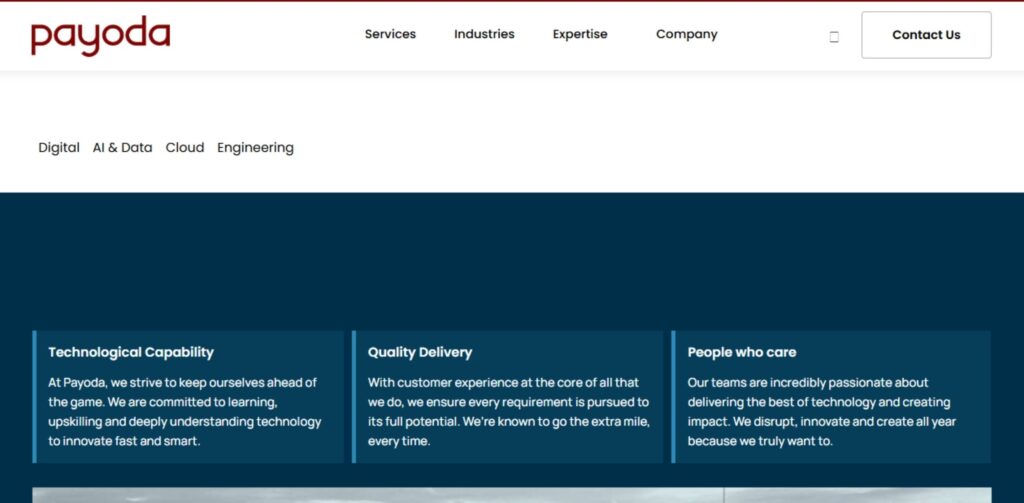Screen dimensions: 1024x503
Task: Click the People who care heading
Action: 742,352
